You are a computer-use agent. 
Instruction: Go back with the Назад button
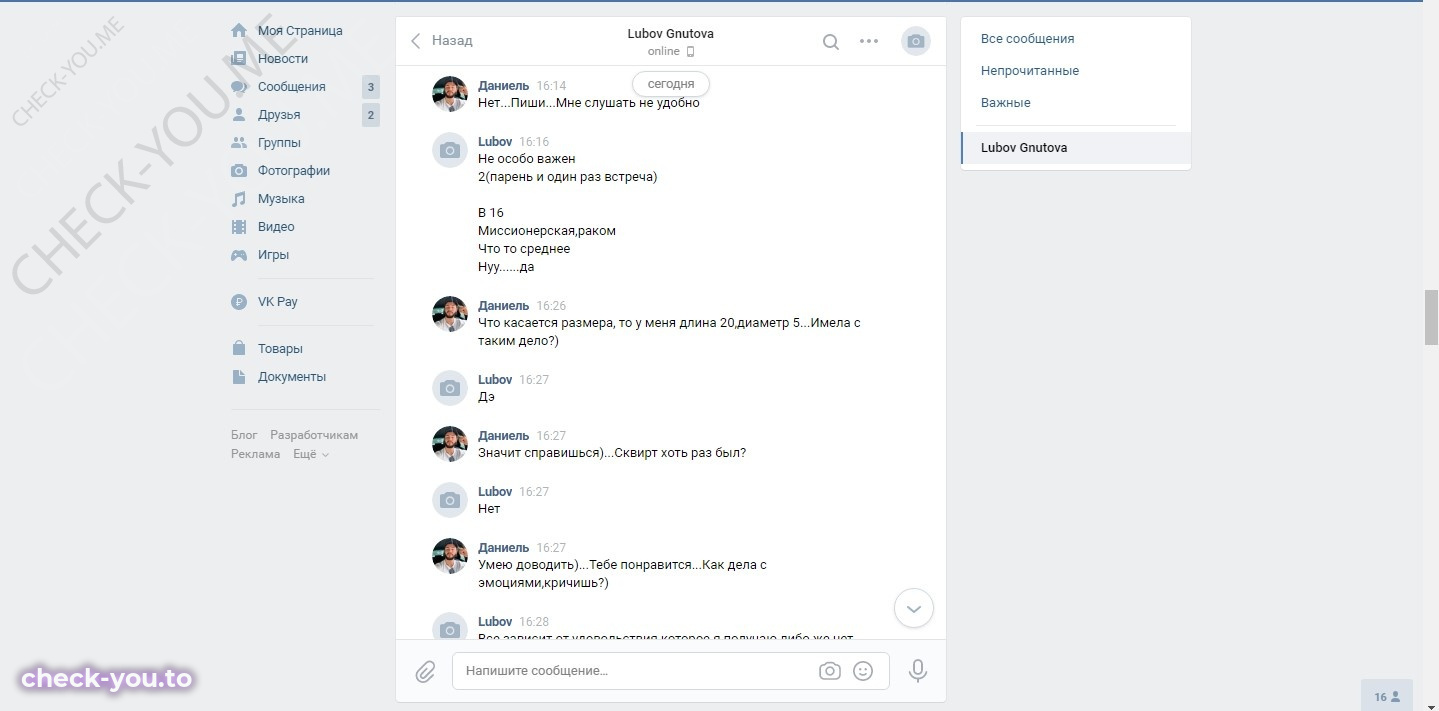pyautogui.click(x=441, y=41)
